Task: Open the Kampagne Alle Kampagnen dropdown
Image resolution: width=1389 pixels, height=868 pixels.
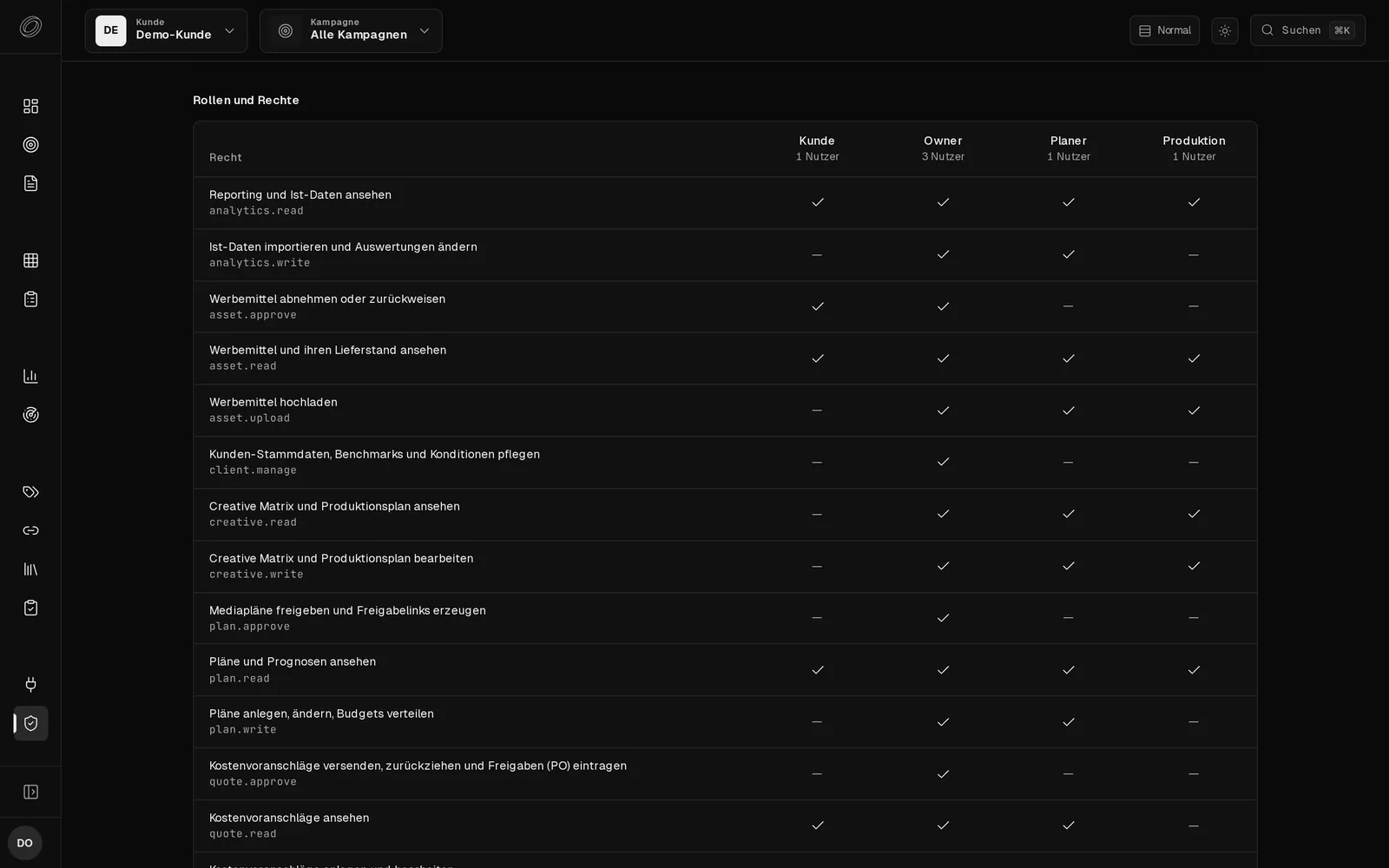Action: 351,30
